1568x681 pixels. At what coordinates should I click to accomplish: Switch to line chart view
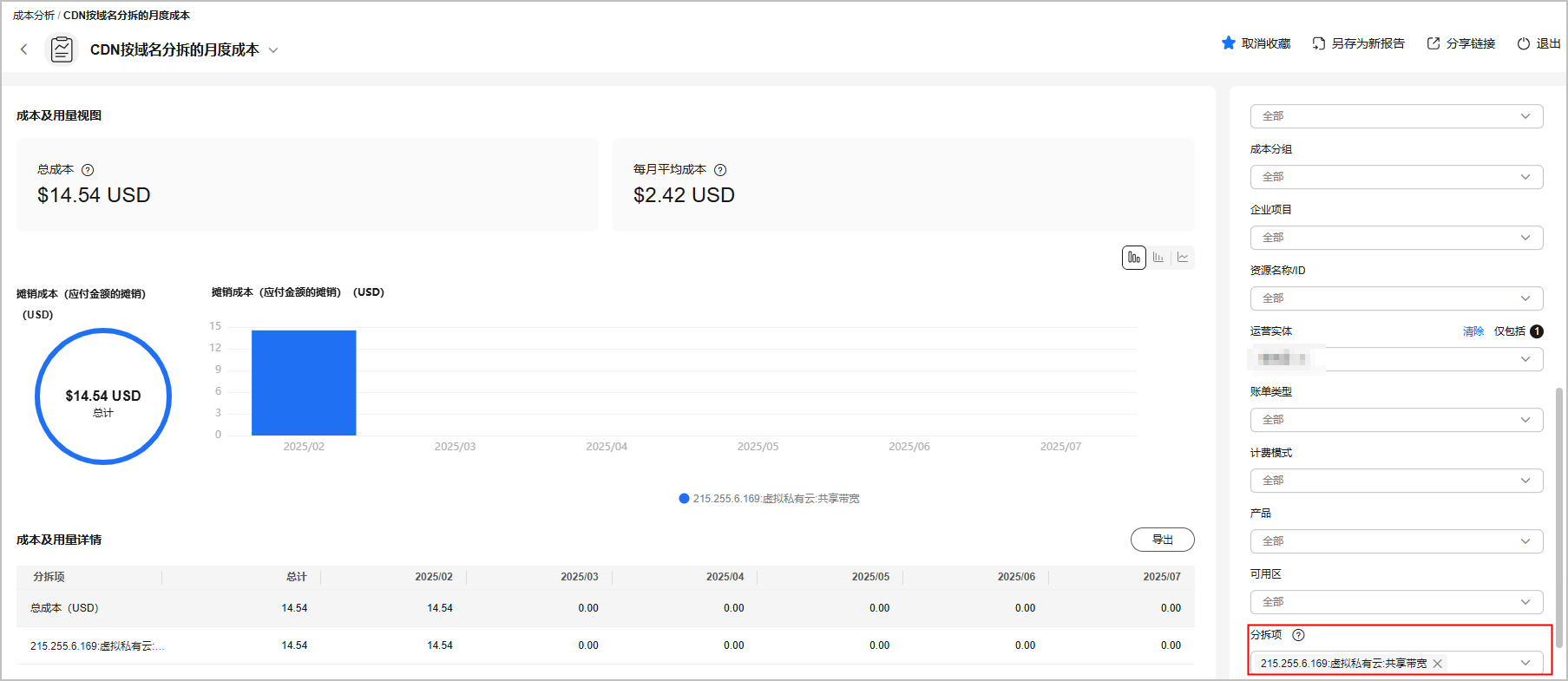pos(1183,258)
